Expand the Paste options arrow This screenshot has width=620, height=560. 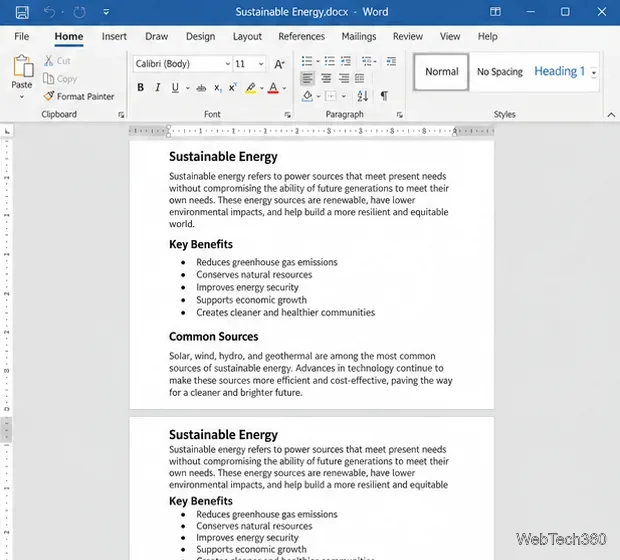click(22, 96)
